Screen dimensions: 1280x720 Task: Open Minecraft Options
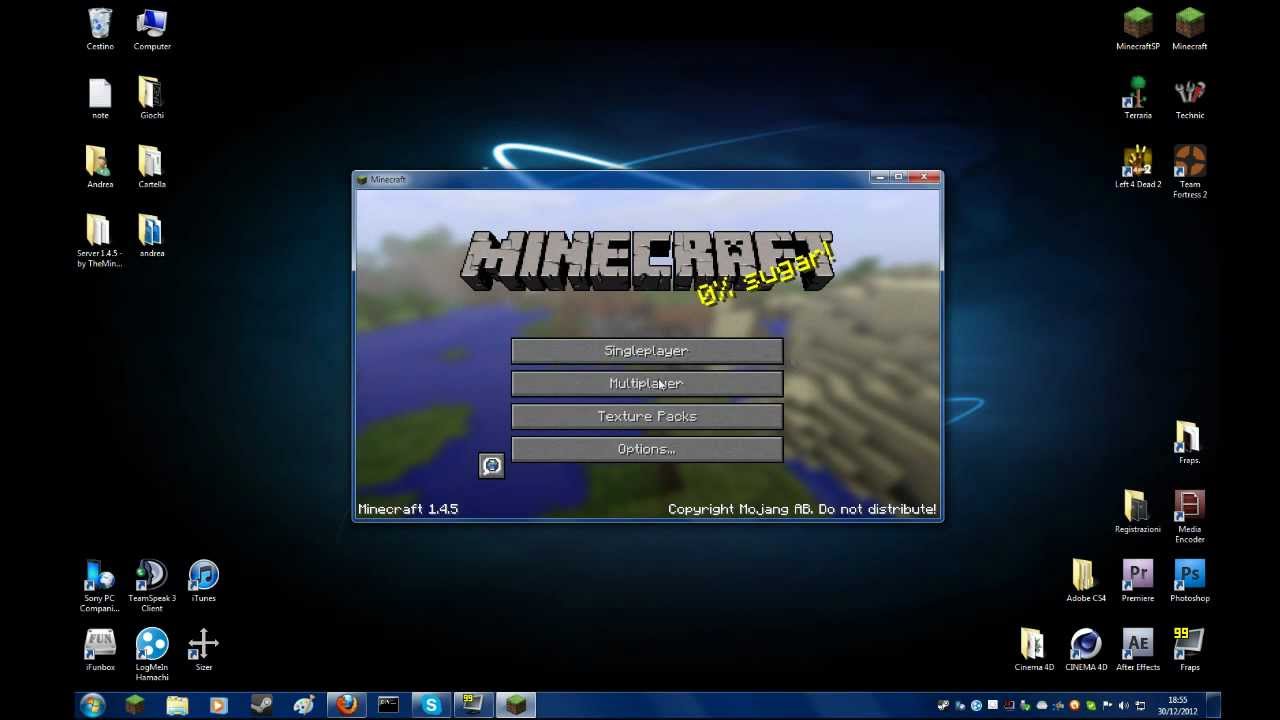click(647, 449)
